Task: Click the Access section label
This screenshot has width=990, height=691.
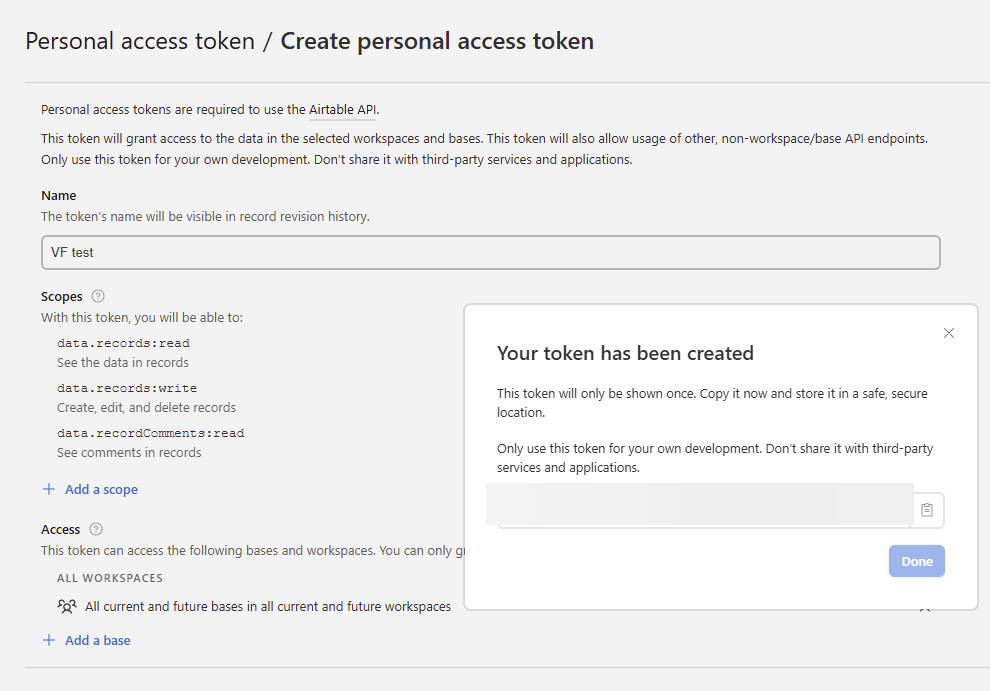Action: (61, 530)
